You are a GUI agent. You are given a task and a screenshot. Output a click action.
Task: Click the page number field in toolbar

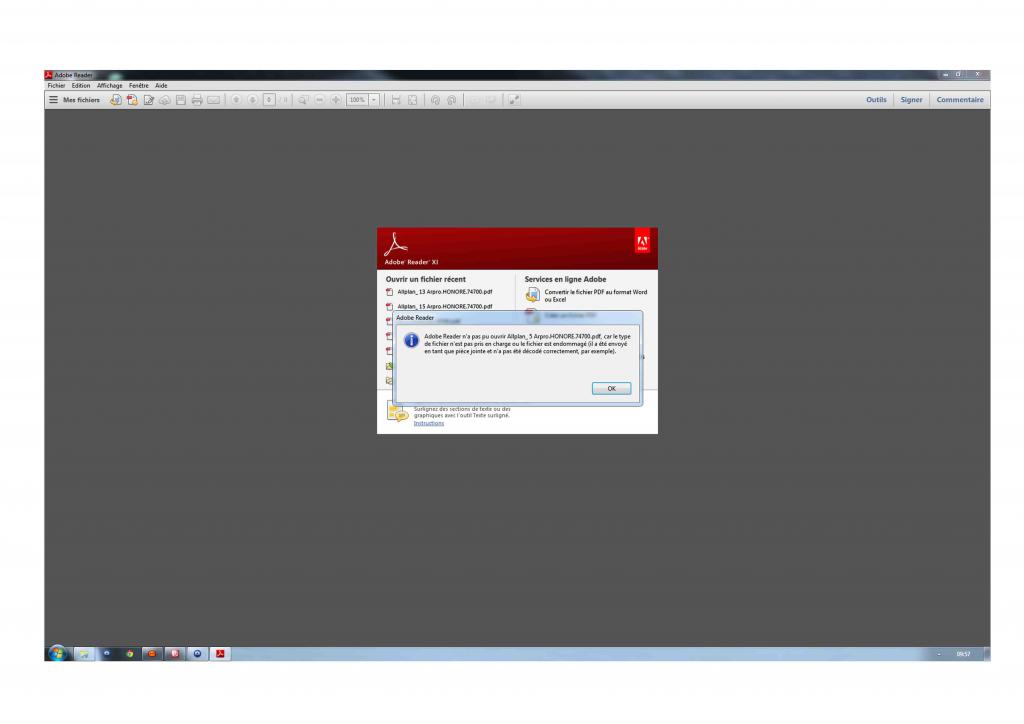click(268, 100)
